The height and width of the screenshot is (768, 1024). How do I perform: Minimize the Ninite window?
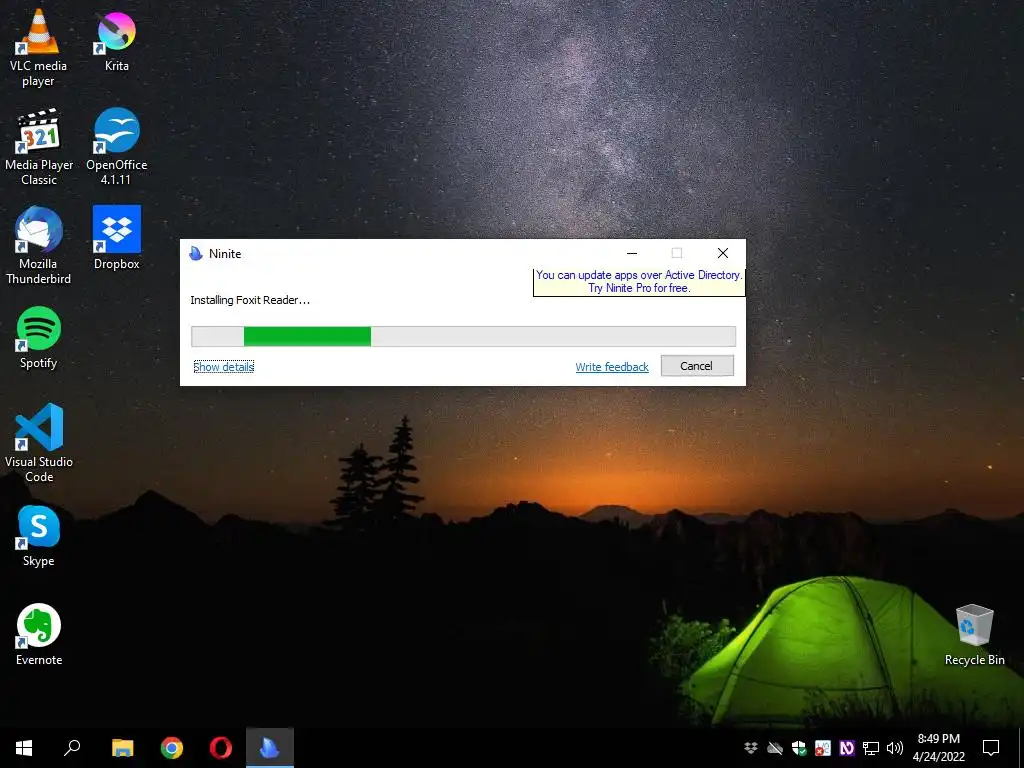click(632, 253)
